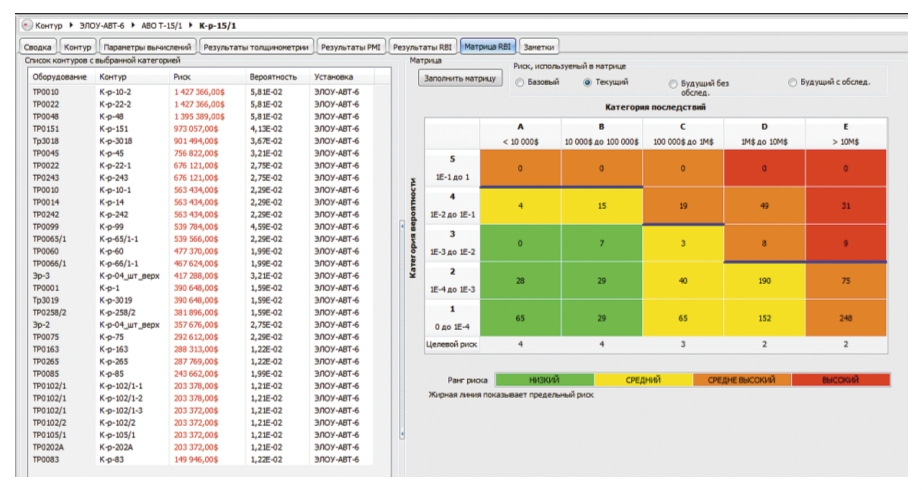The width and height of the screenshot is (924, 490).
Task: Select matrix cell showing 19
Action: click(x=683, y=206)
